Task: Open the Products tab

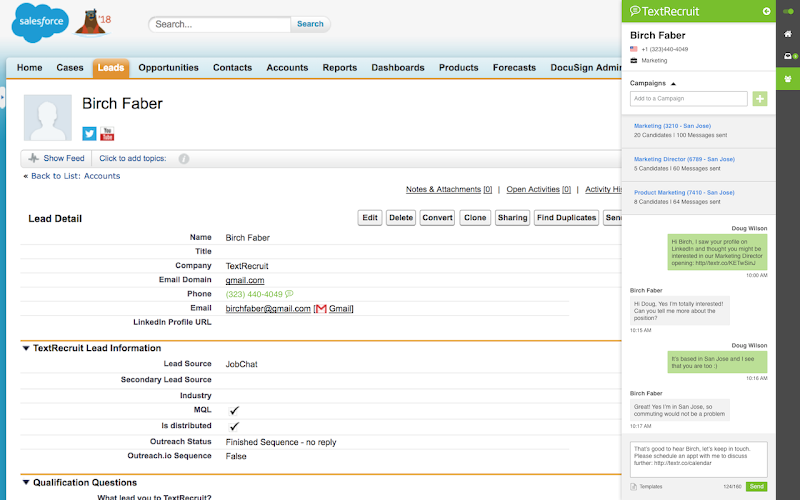Action: pyautogui.click(x=459, y=68)
